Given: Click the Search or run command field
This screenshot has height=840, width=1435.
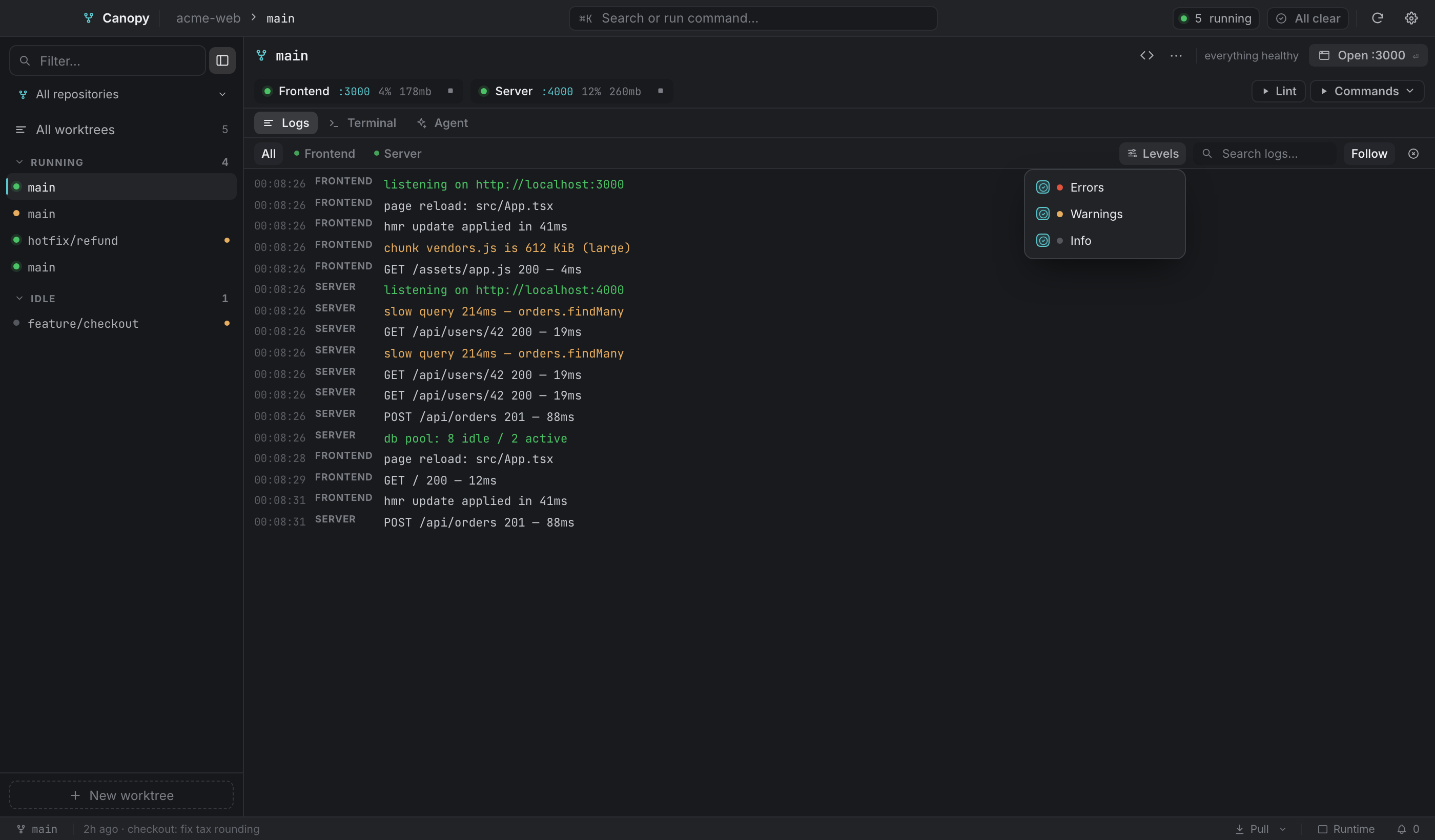Looking at the screenshot, I should tap(753, 18).
